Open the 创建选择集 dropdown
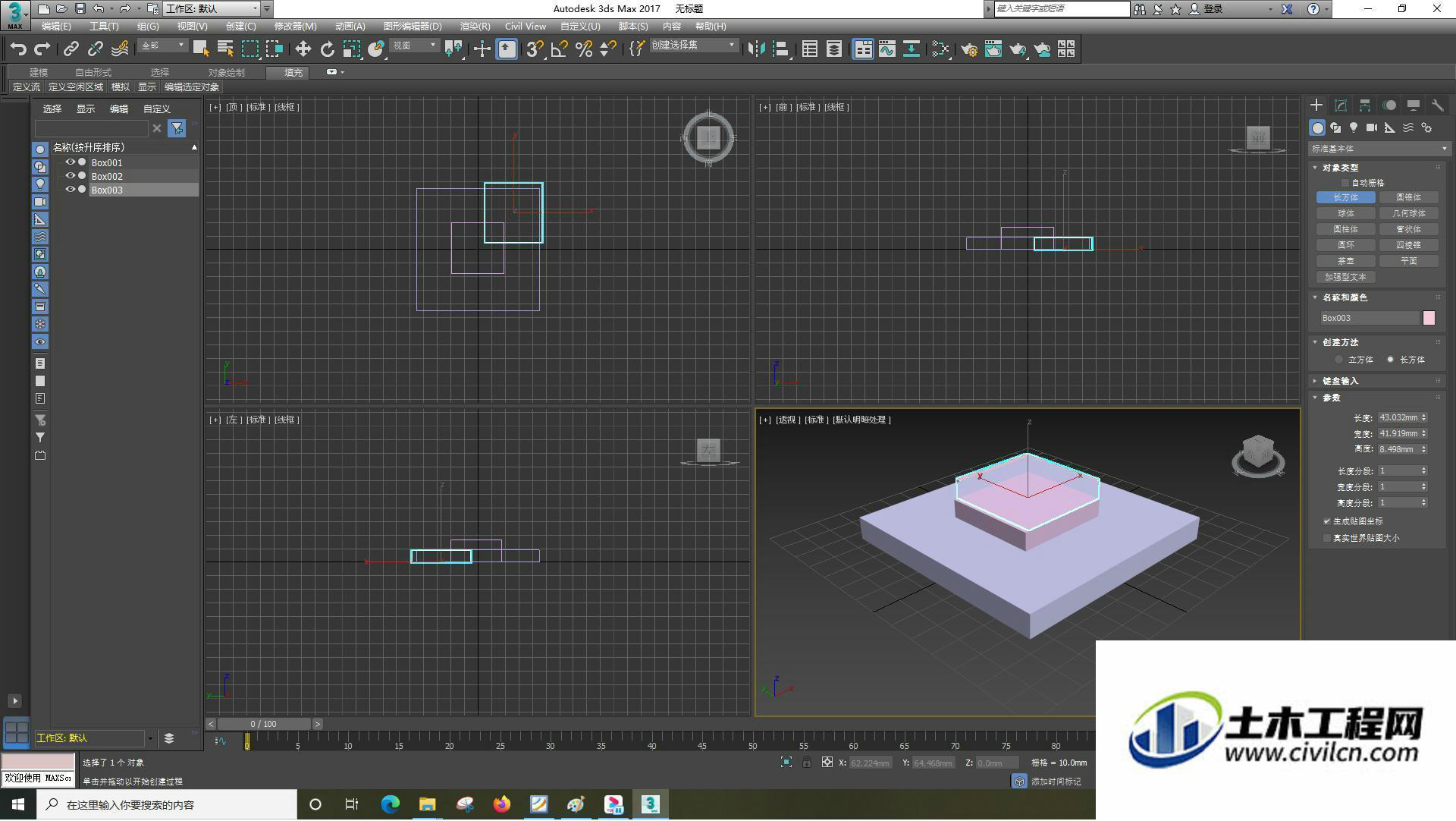 click(x=693, y=46)
